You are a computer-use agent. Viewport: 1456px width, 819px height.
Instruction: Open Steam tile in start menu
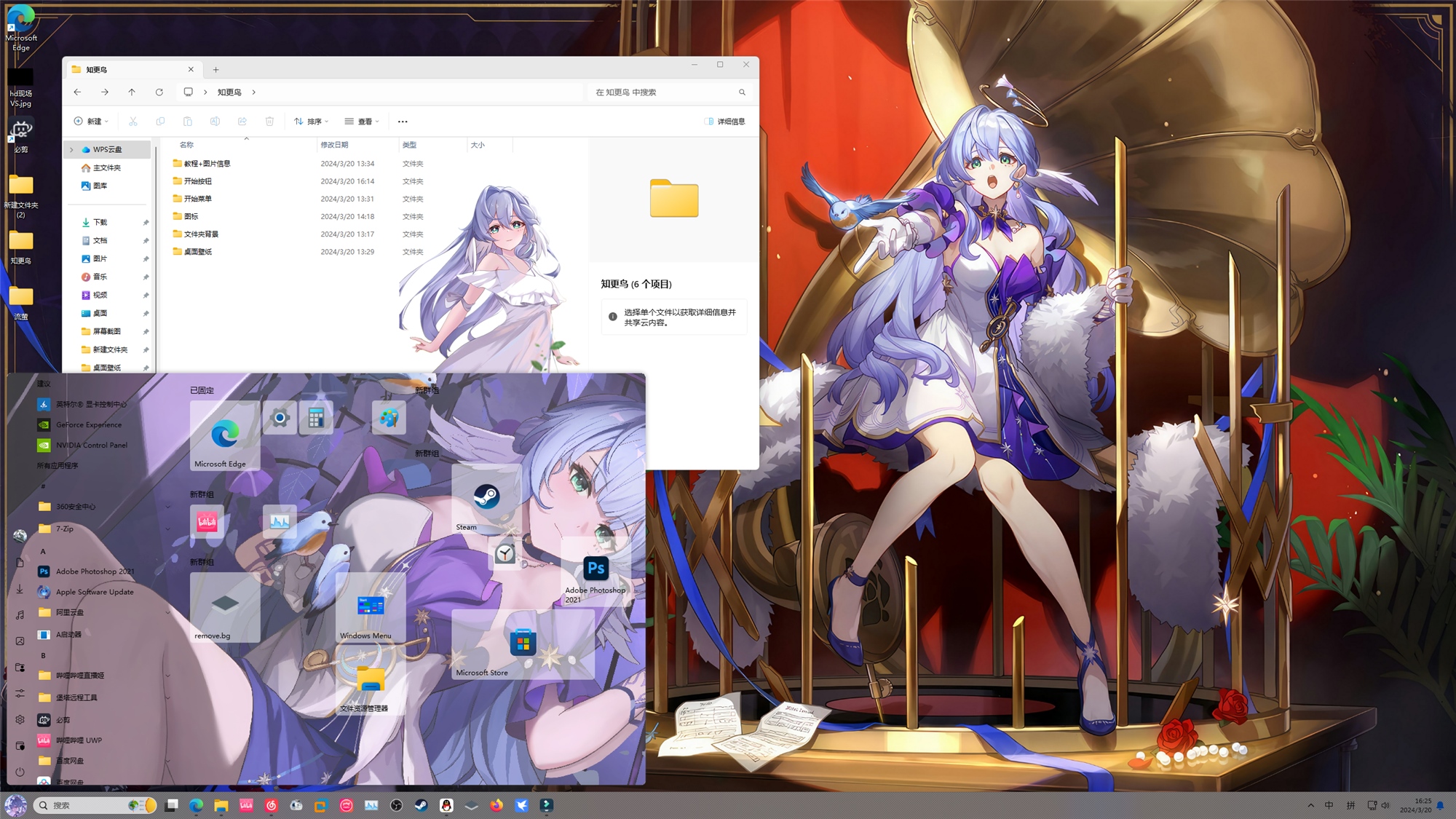486,499
